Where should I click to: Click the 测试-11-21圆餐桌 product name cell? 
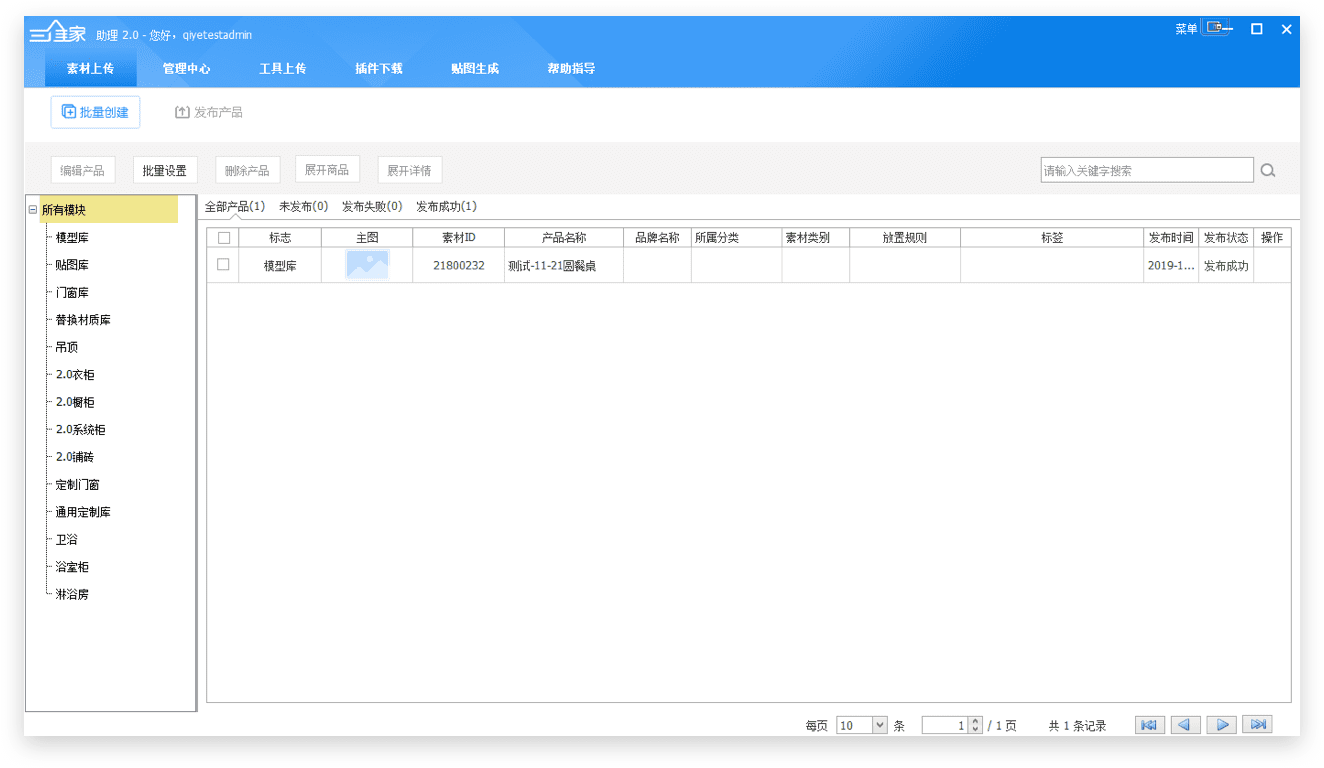point(564,266)
